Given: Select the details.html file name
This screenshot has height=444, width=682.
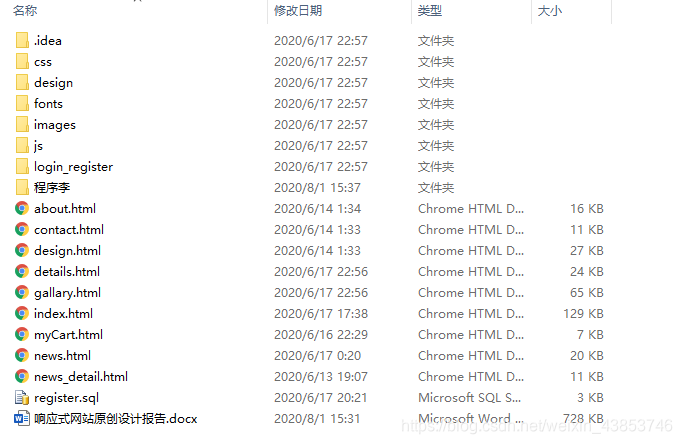Looking at the screenshot, I should pyautogui.click(x=67, y=271).
